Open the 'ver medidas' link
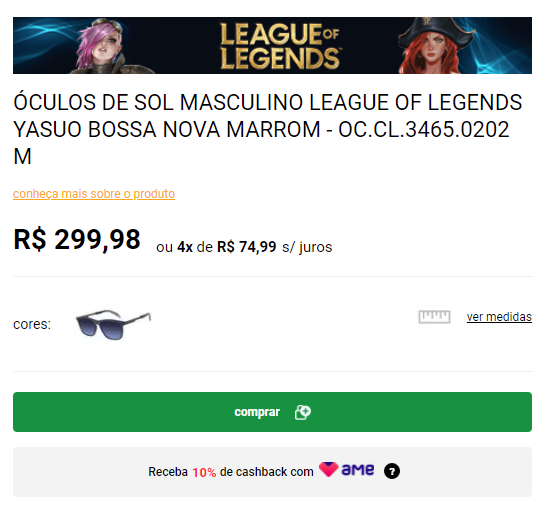This screenshot has height=514, width=544. coord(499,317)
